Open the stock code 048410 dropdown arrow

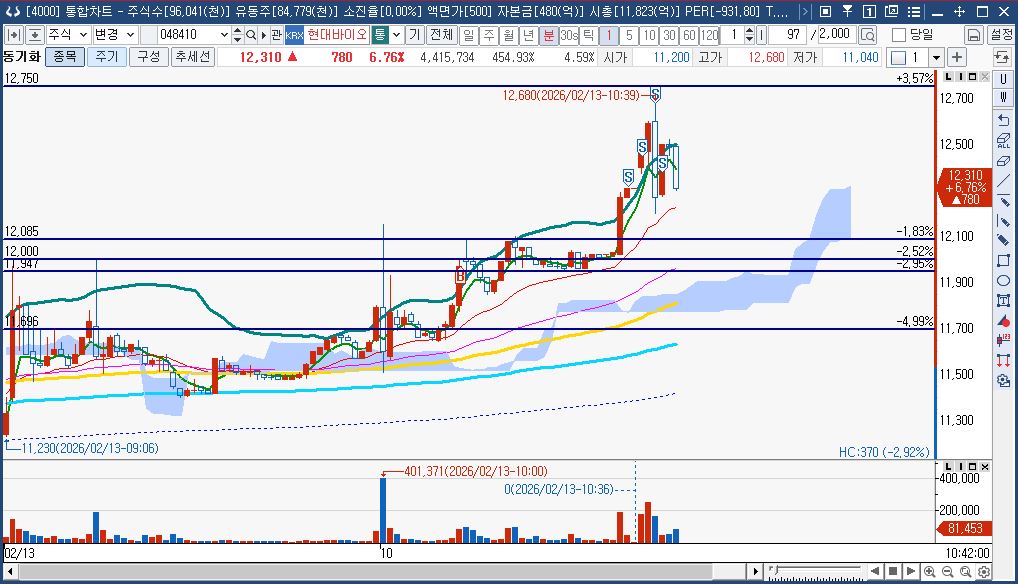point(223,35)
